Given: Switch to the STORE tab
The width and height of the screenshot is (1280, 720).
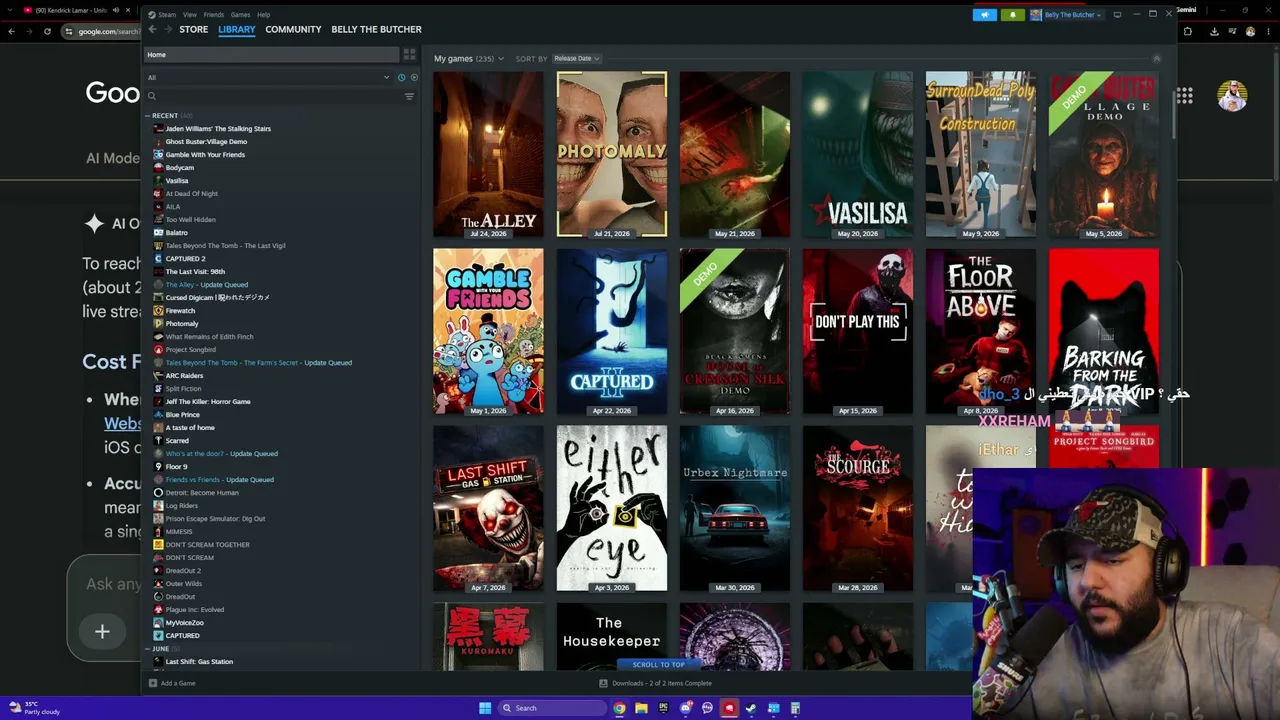Looking at the screenshot, I should 194,30.
